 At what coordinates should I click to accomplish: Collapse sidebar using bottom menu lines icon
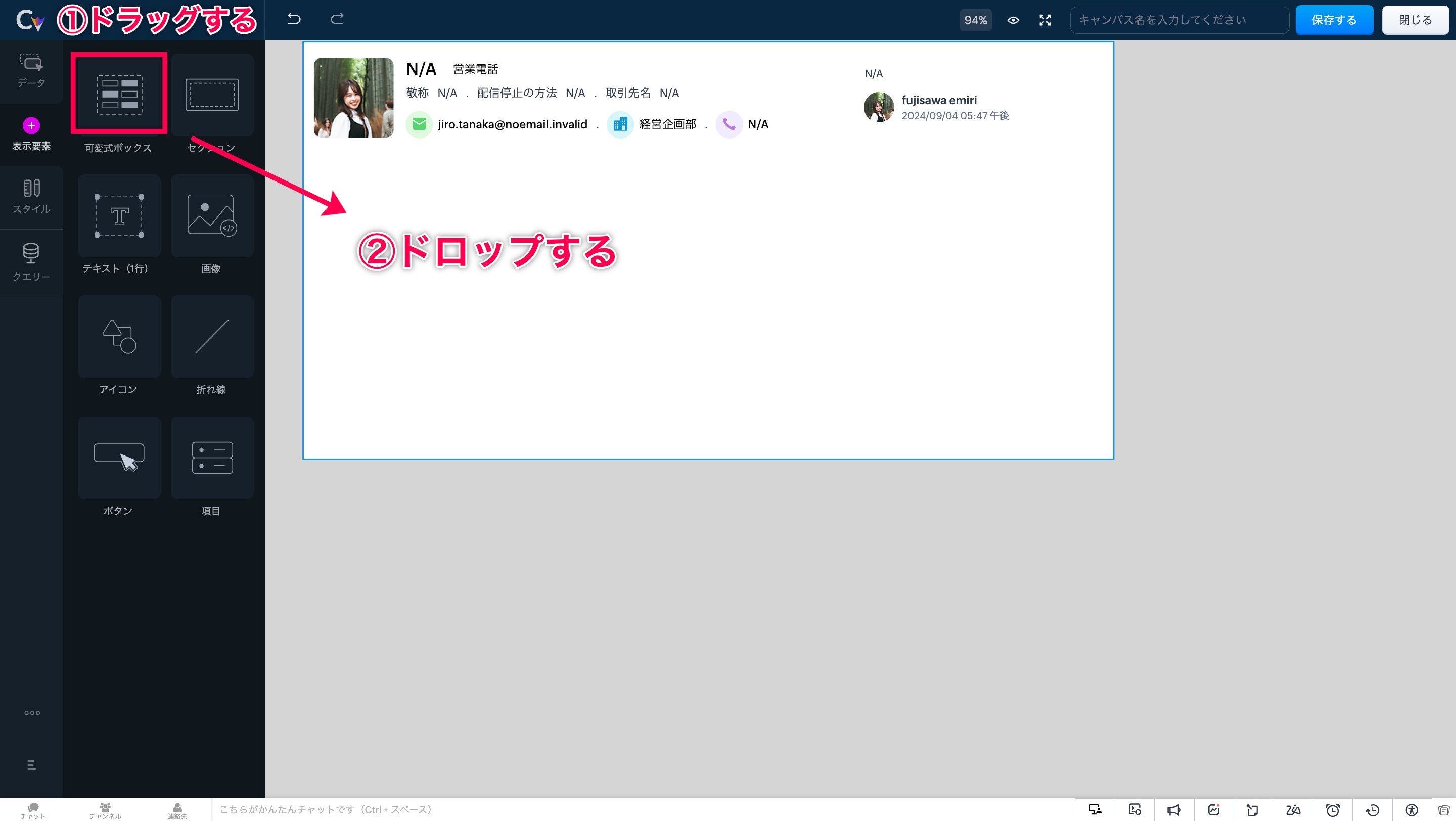(x=32, y=765)
